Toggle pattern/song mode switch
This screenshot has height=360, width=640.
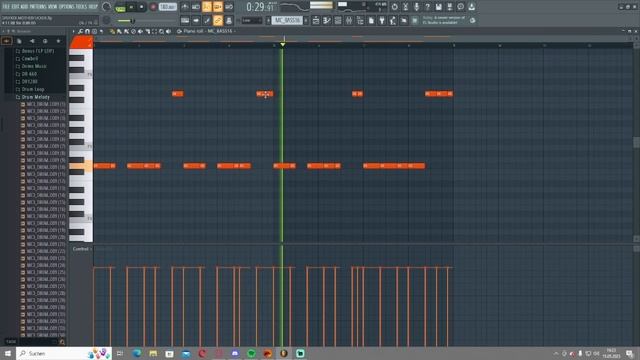coord(120,7)
